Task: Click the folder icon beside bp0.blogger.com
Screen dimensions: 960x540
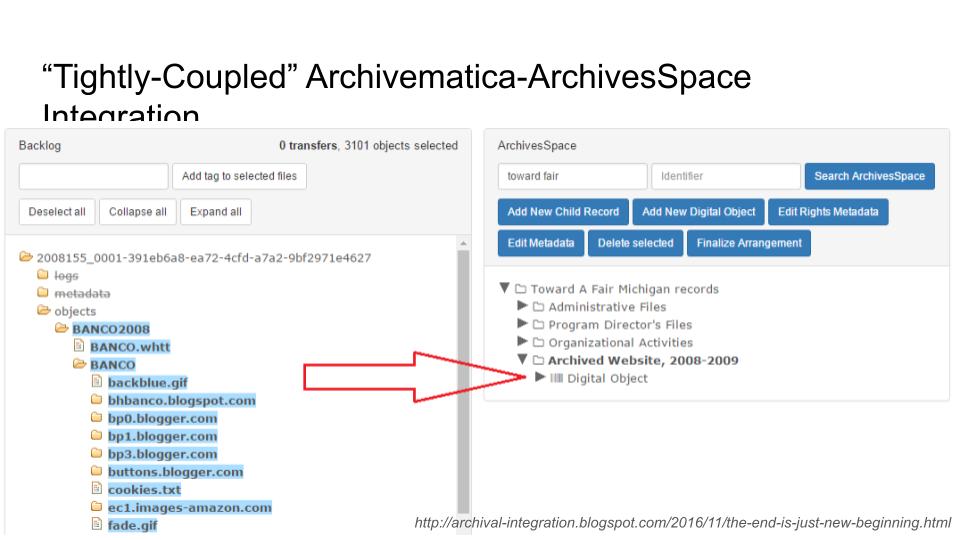Action: click(x=96, y=417)
